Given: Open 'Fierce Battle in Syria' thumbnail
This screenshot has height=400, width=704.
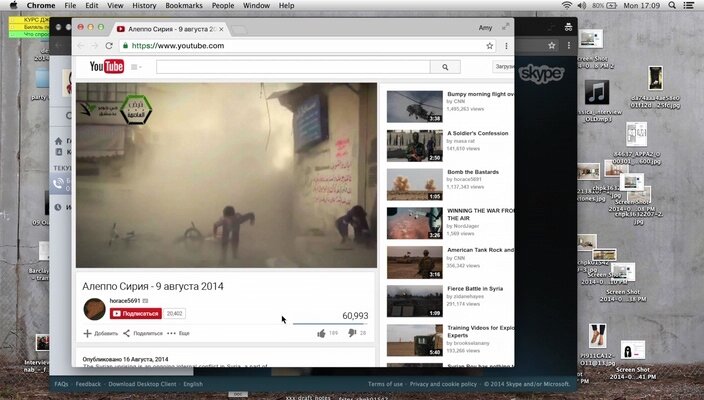Looking at the screenshot, I should point(414,301).
